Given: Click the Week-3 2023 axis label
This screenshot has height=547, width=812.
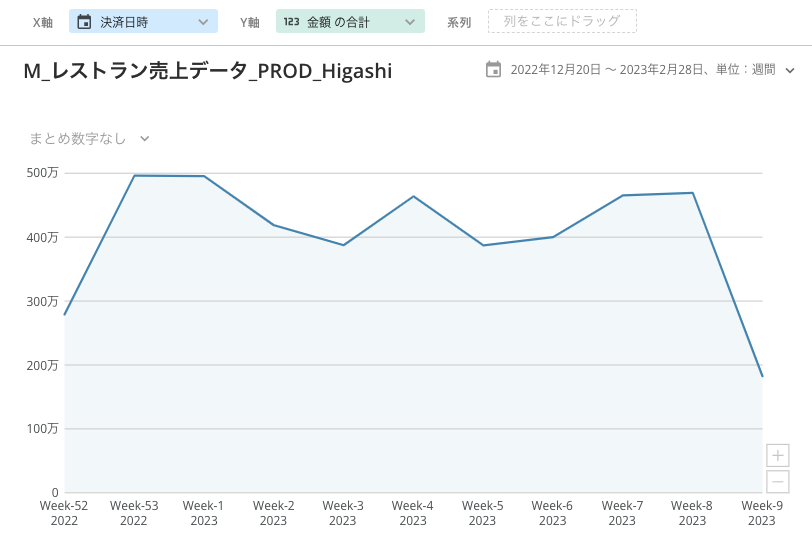Looking at the screenshot, I should coord(343,513).
